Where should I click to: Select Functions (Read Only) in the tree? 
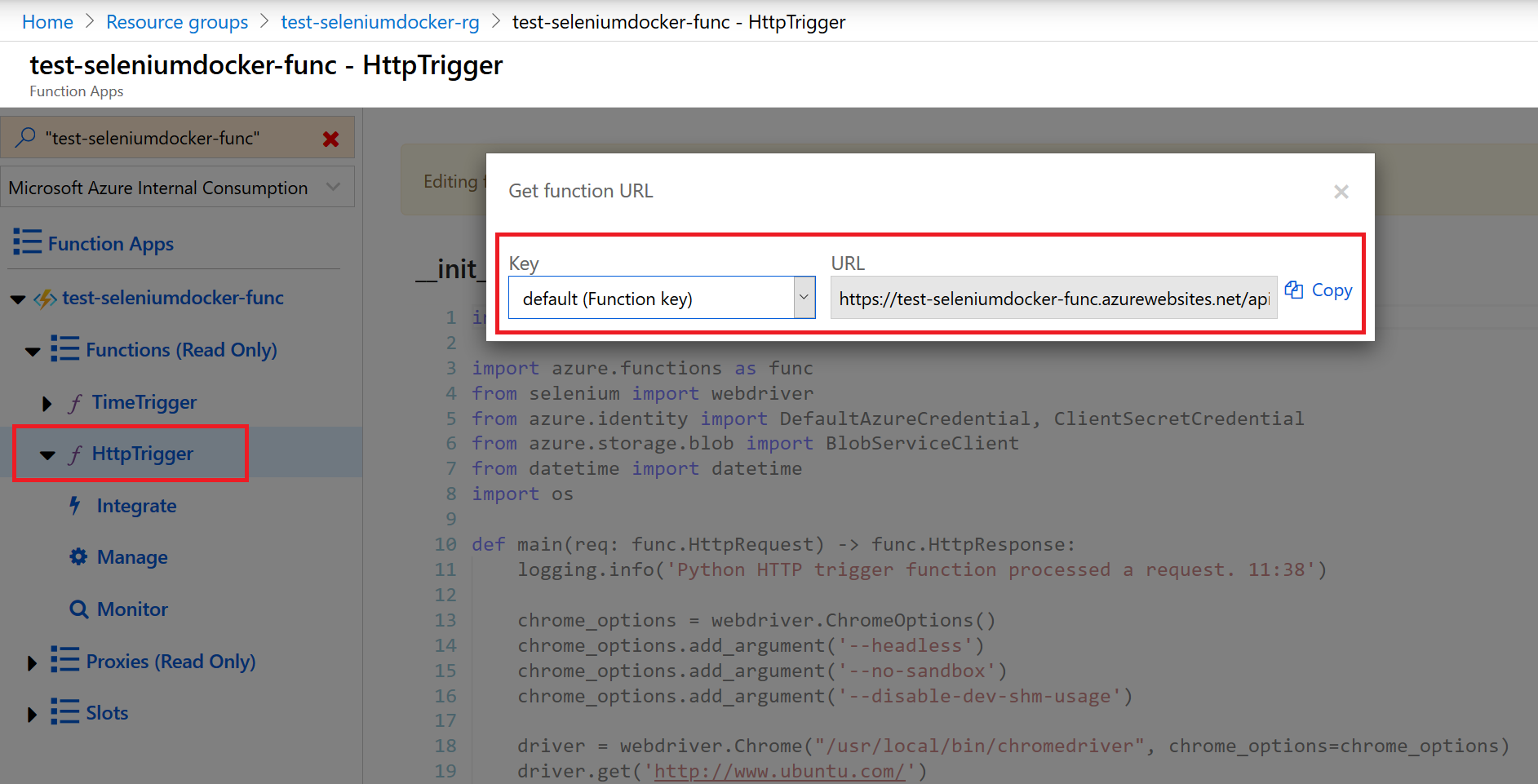click(x=181, y=350)
